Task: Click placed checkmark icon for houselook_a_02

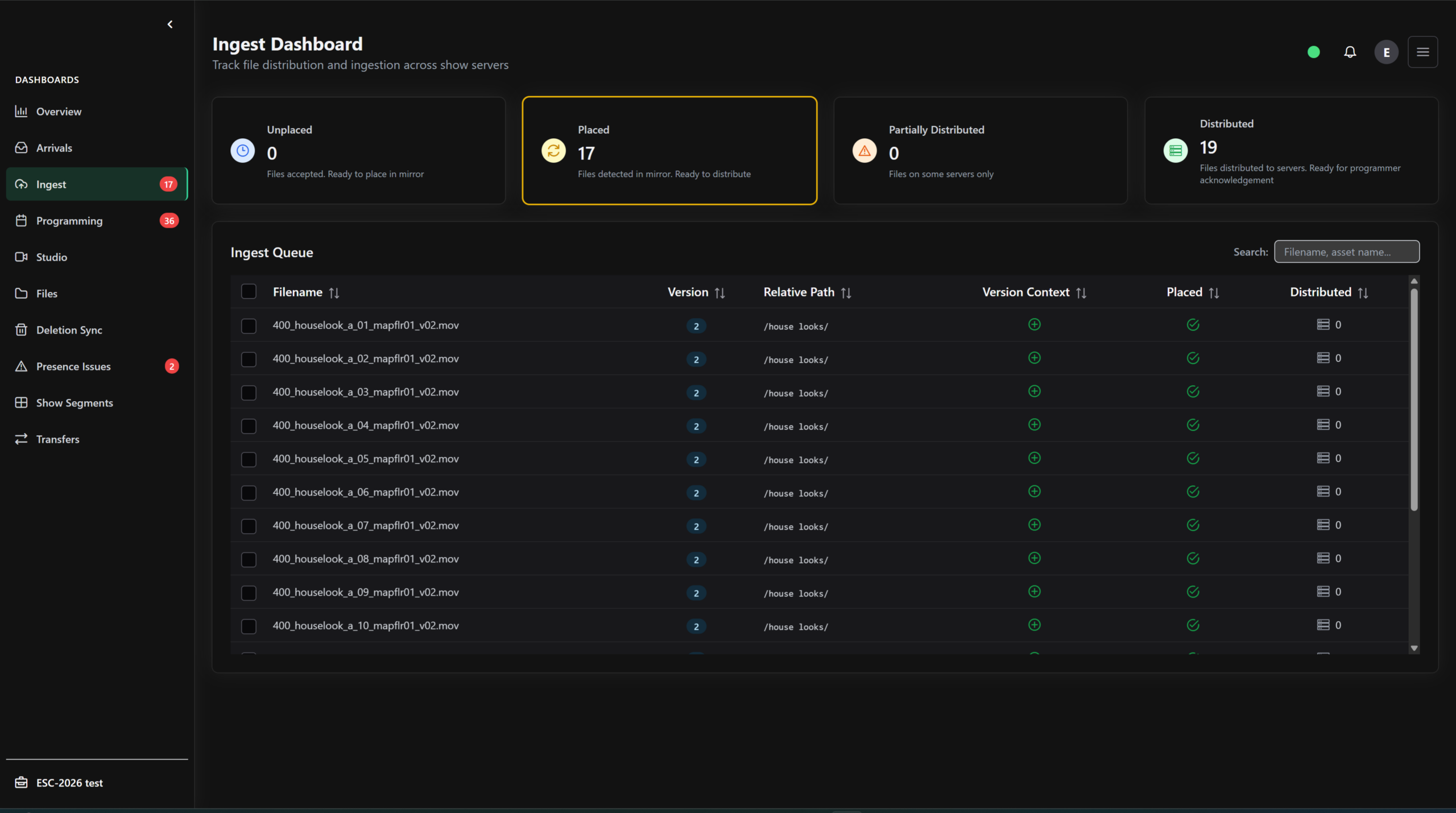Action: pyautogui.click(x=1193, y=358)
